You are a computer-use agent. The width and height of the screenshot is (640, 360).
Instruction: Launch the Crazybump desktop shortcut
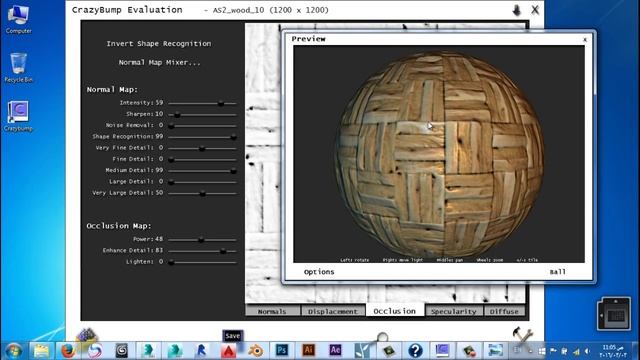click(18, 116)
